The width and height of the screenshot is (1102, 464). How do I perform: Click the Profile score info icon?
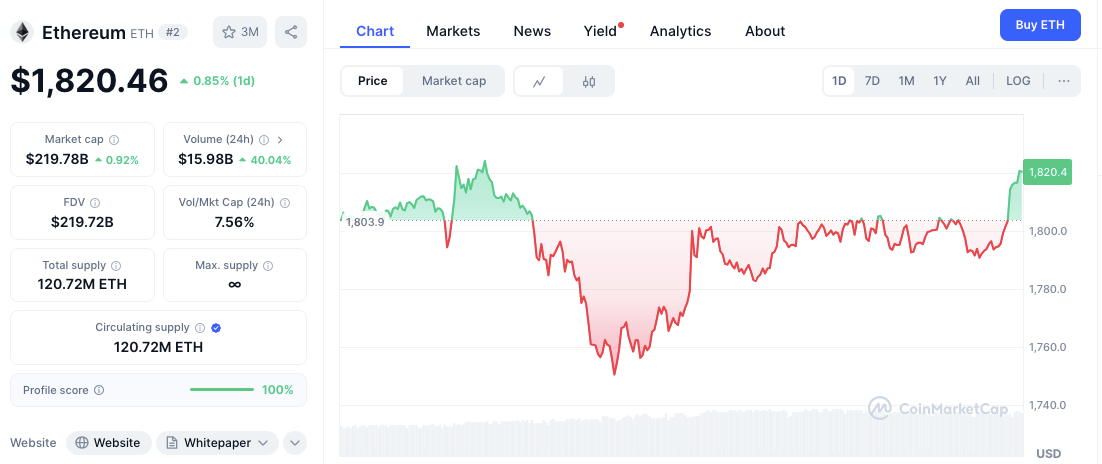(x=99, y=390)
